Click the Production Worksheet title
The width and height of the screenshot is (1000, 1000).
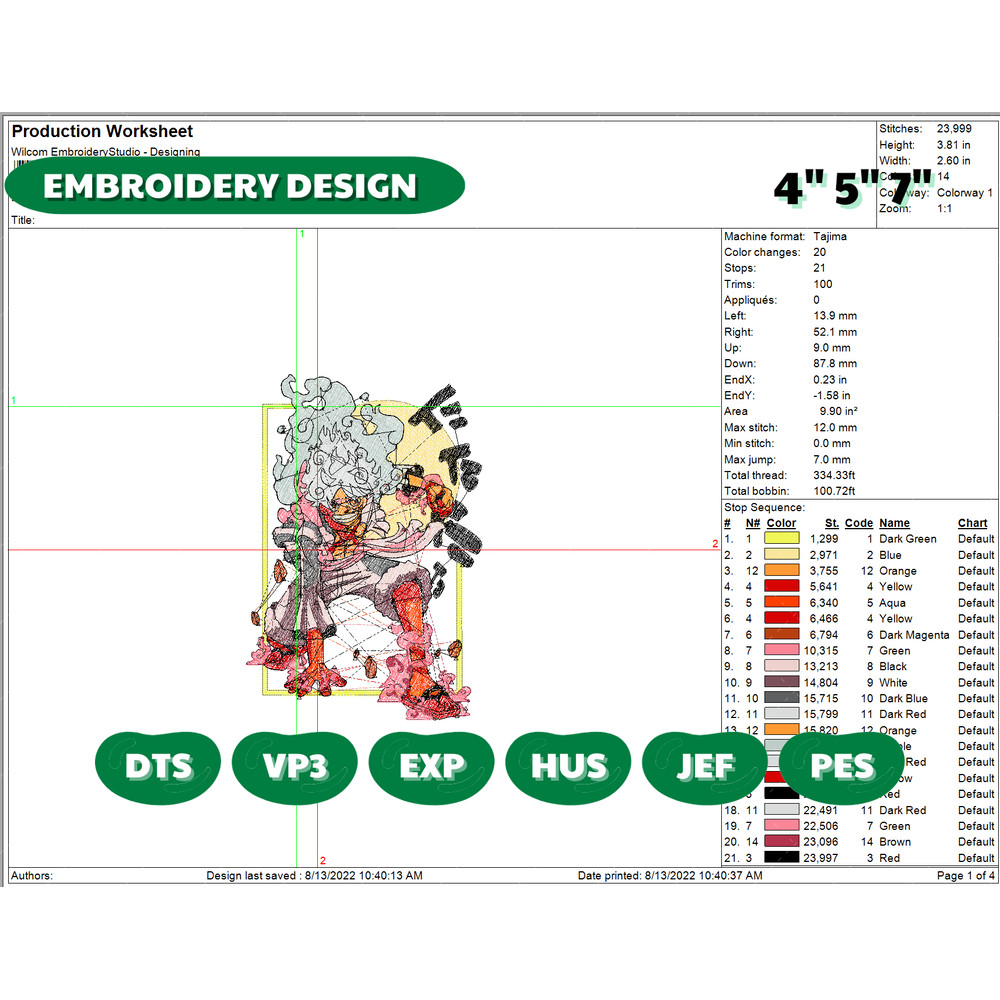(x=102, y=131)
